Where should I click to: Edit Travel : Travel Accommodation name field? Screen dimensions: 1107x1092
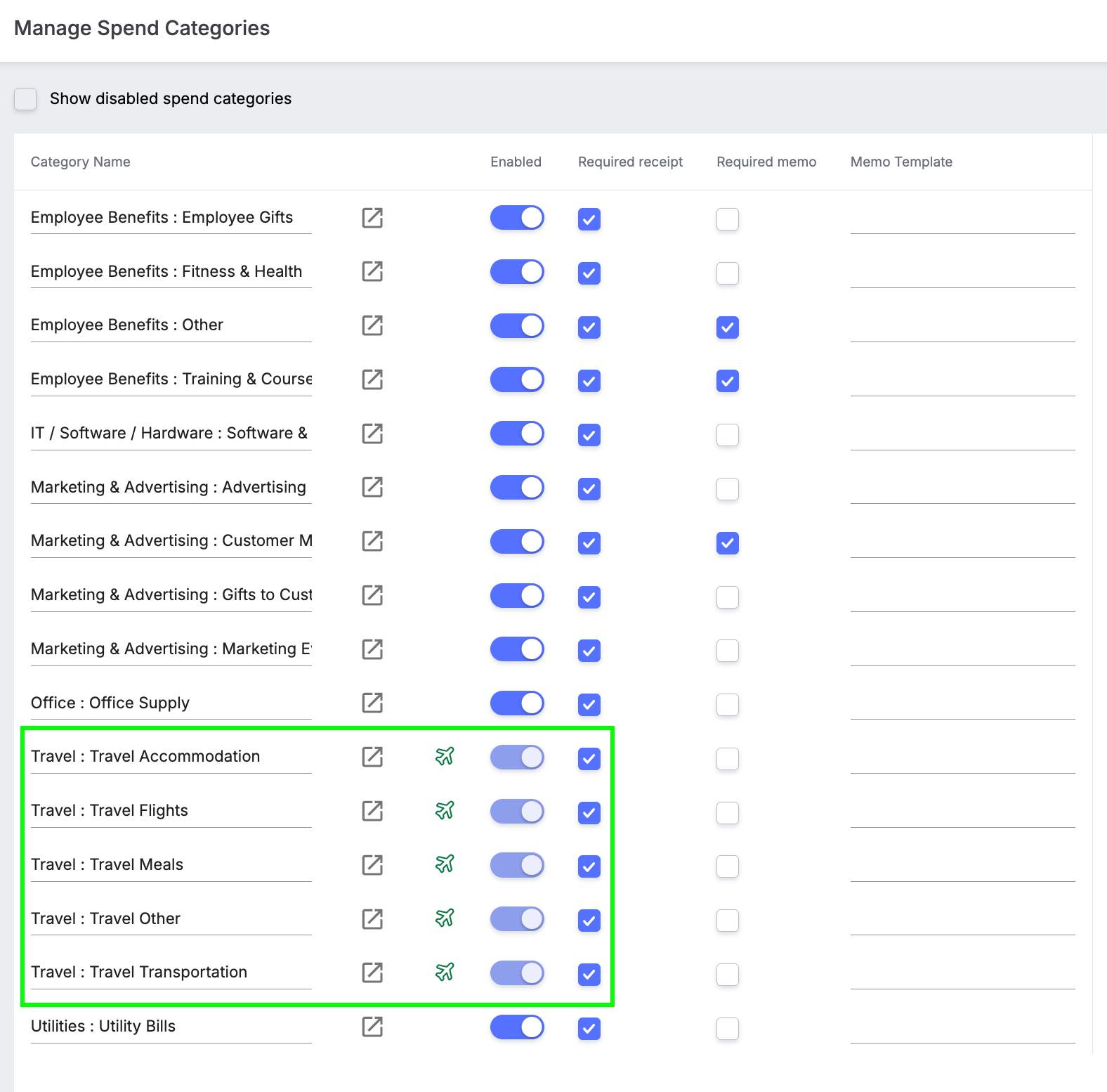pyautogui.click(x=171, y=757)
